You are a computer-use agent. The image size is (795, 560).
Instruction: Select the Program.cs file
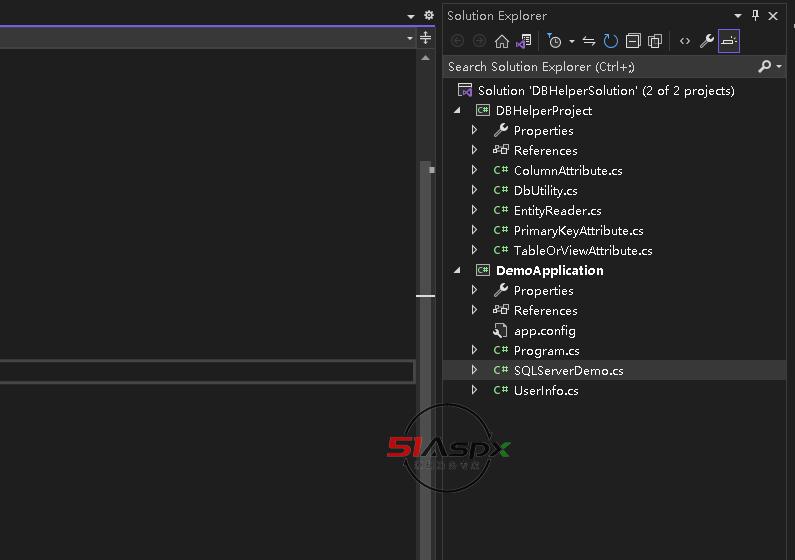pos(546,350)
